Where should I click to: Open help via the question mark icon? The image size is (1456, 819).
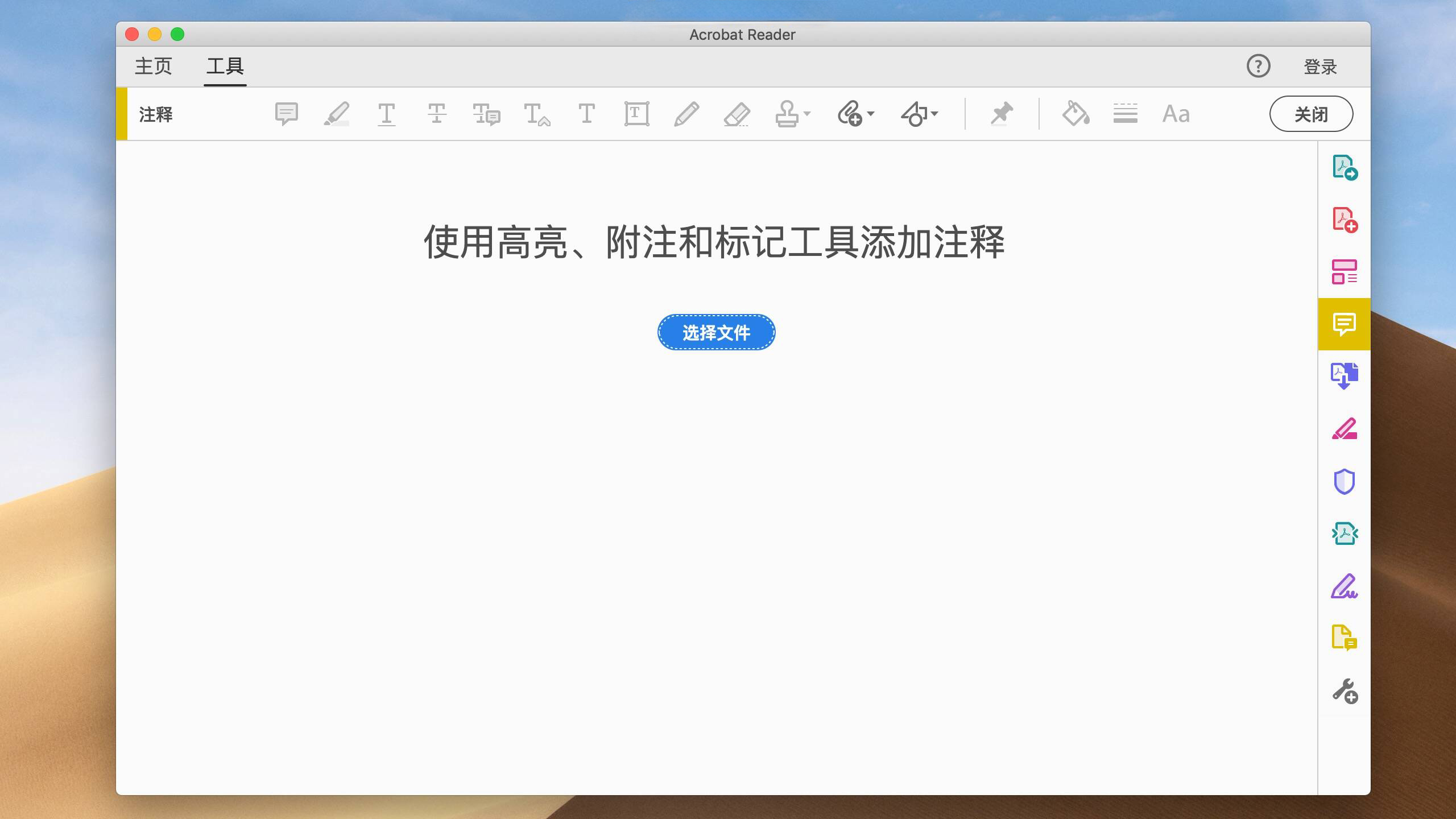(x=1258, y=67)
